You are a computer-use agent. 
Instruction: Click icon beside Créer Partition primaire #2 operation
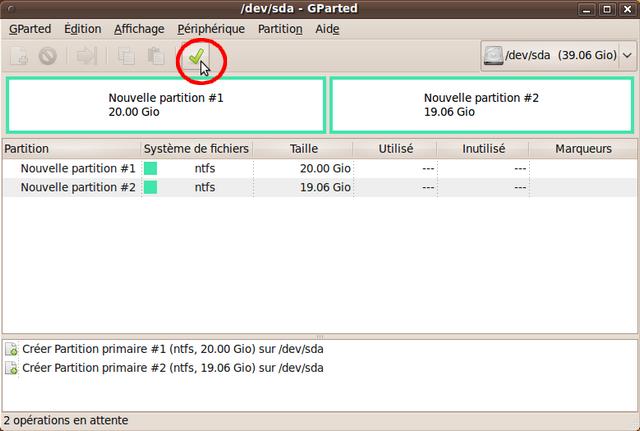(x=11, y=368)
